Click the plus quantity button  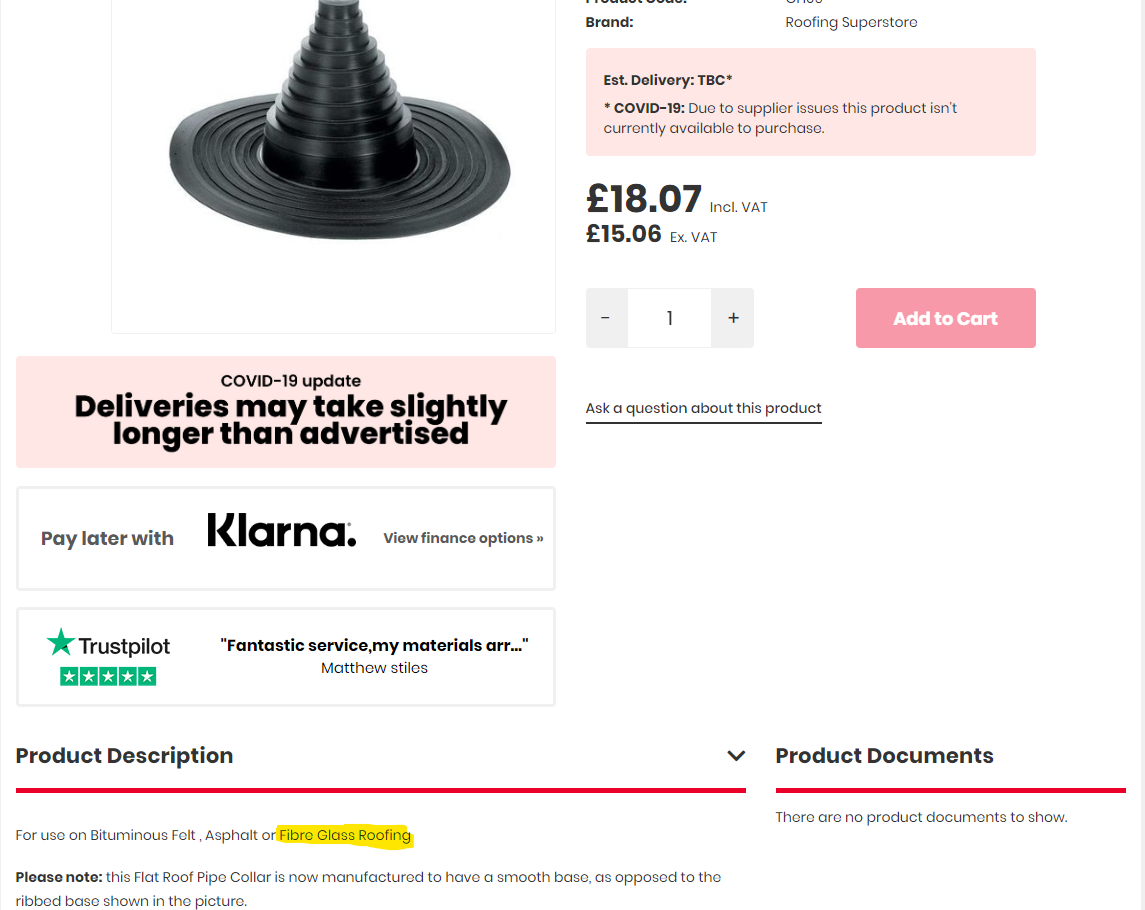(733, 318)
